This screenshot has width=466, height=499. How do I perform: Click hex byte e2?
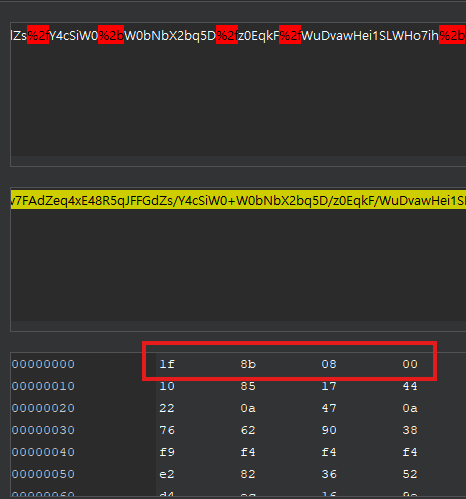point(167,474)
